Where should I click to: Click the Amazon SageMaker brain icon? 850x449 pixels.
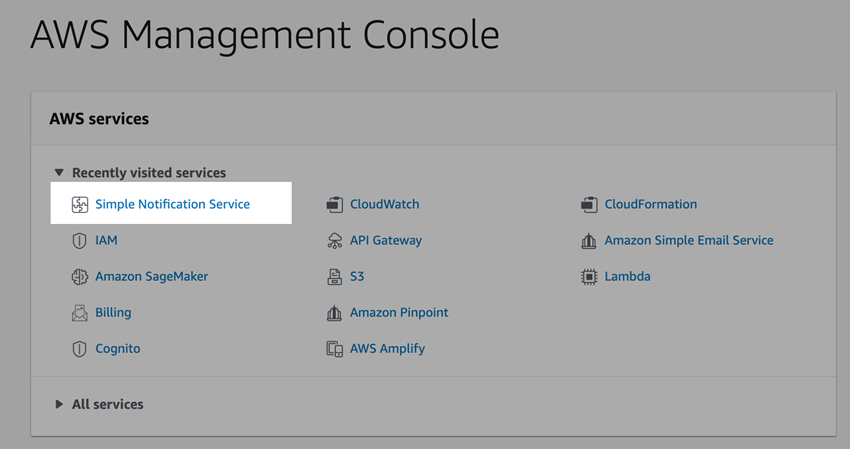tap(80, 277)
